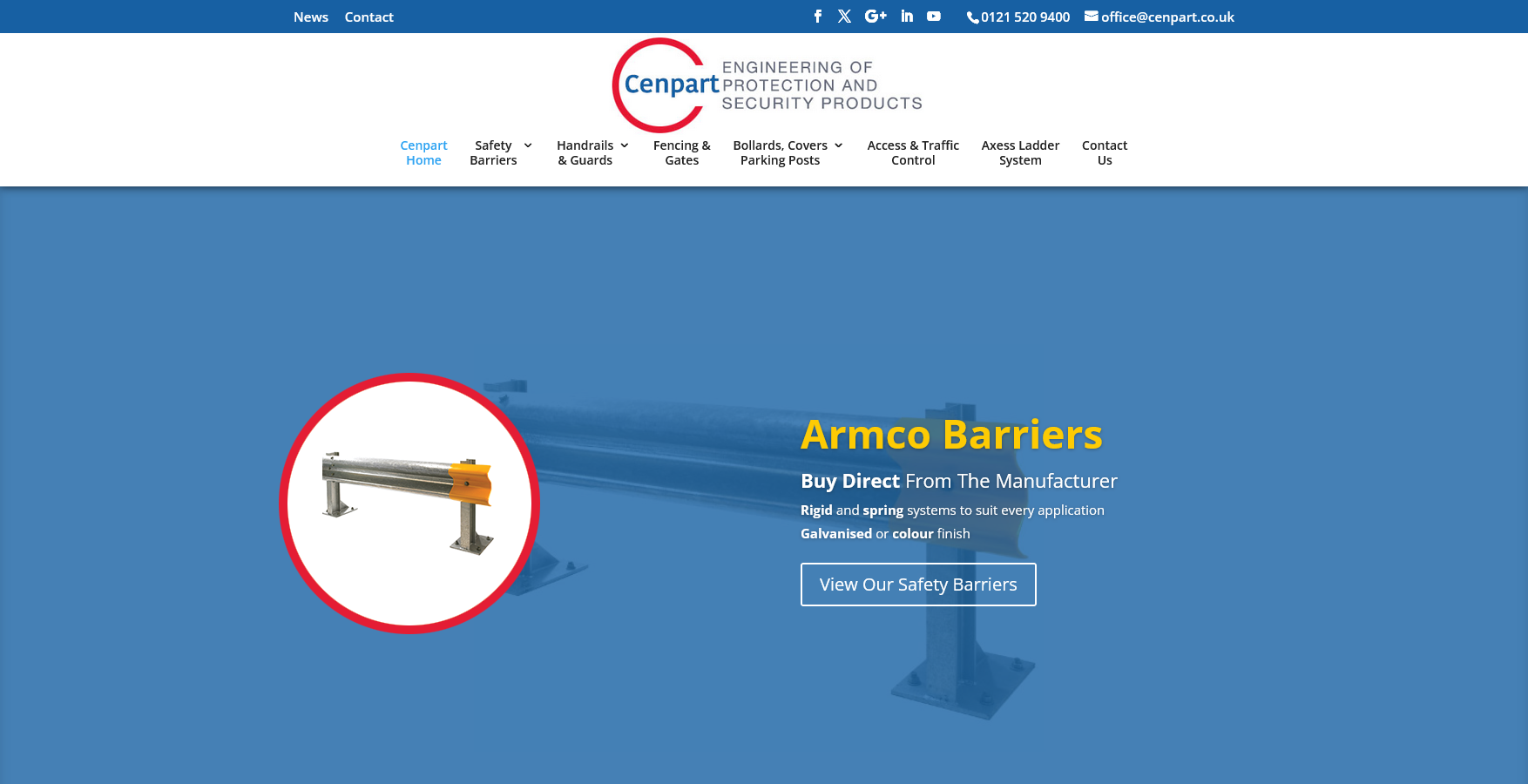
Task: Open the X (Twitter) social icon
Action: pos(844,17)
